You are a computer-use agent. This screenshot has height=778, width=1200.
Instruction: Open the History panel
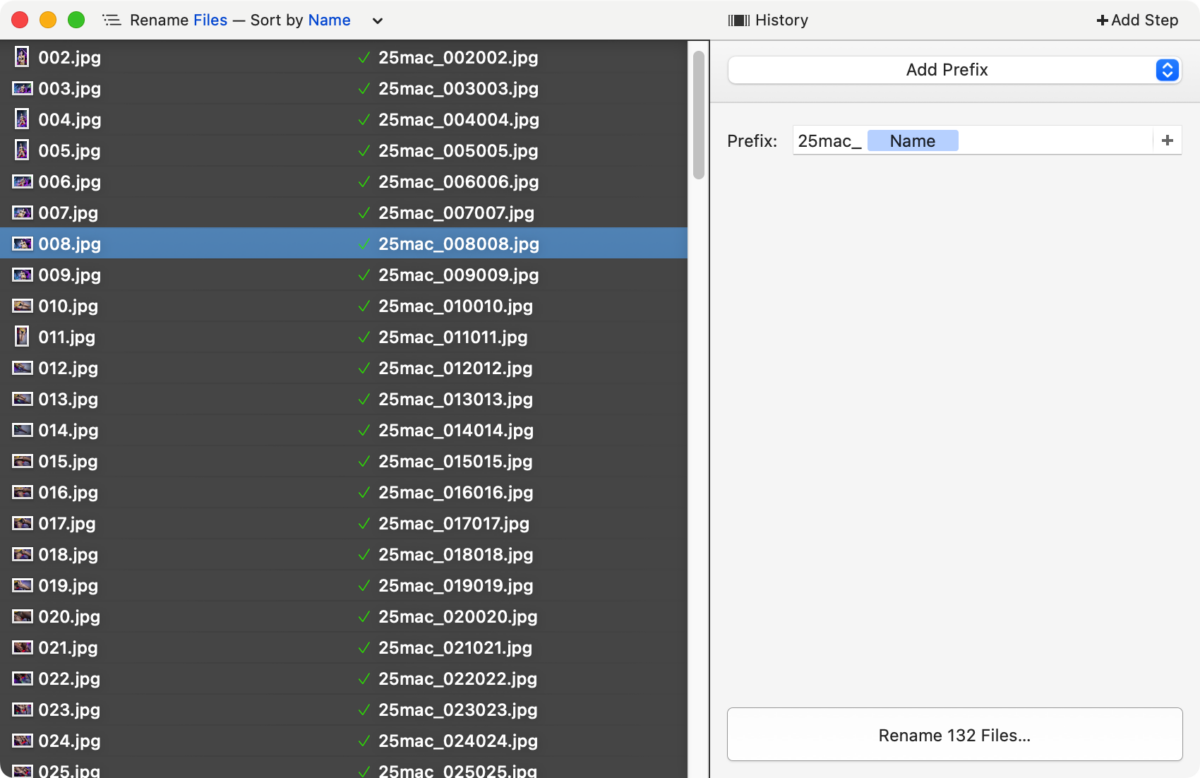click(768, 20)
